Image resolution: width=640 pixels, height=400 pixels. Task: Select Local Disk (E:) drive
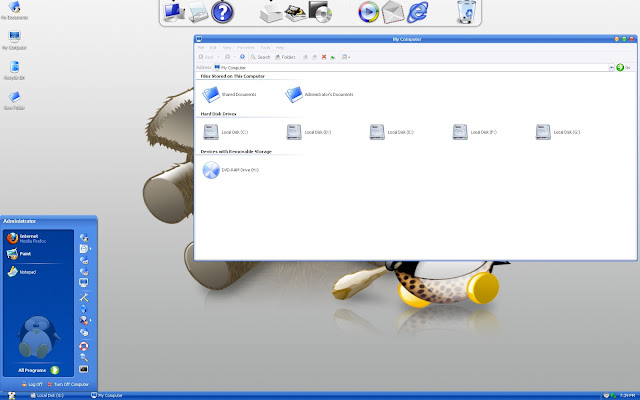(x=391, y=132)
